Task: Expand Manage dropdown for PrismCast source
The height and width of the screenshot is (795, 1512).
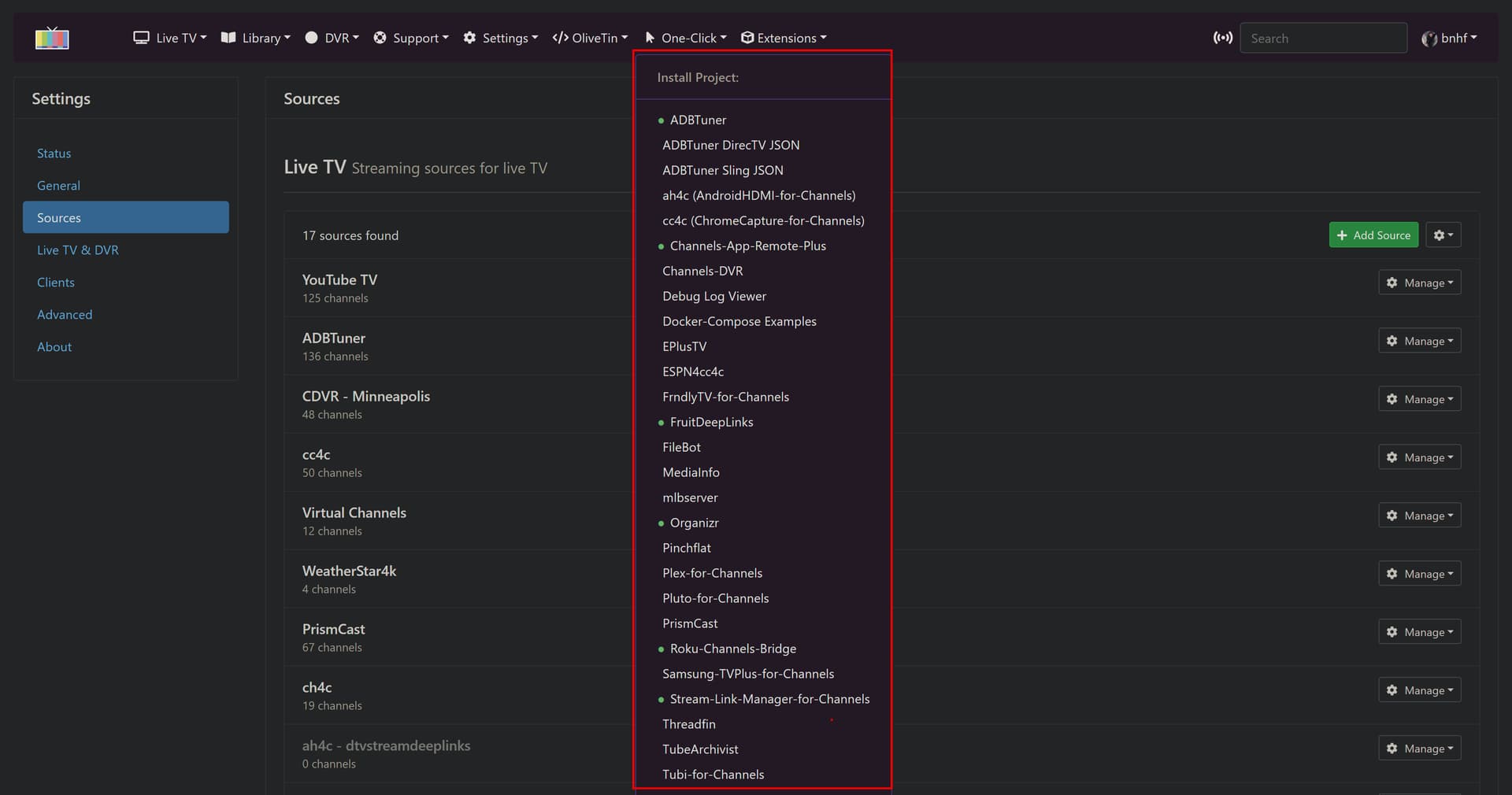Action: (x=1419, y=632)
